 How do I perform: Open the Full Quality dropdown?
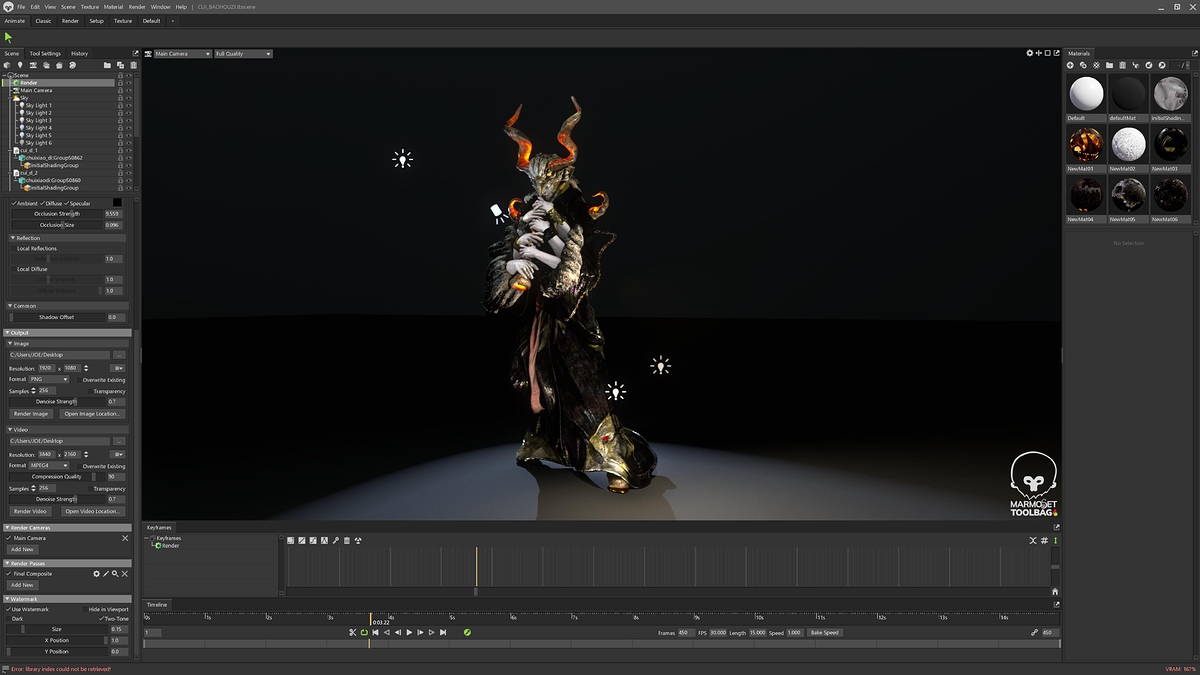(x=243, y=53)
